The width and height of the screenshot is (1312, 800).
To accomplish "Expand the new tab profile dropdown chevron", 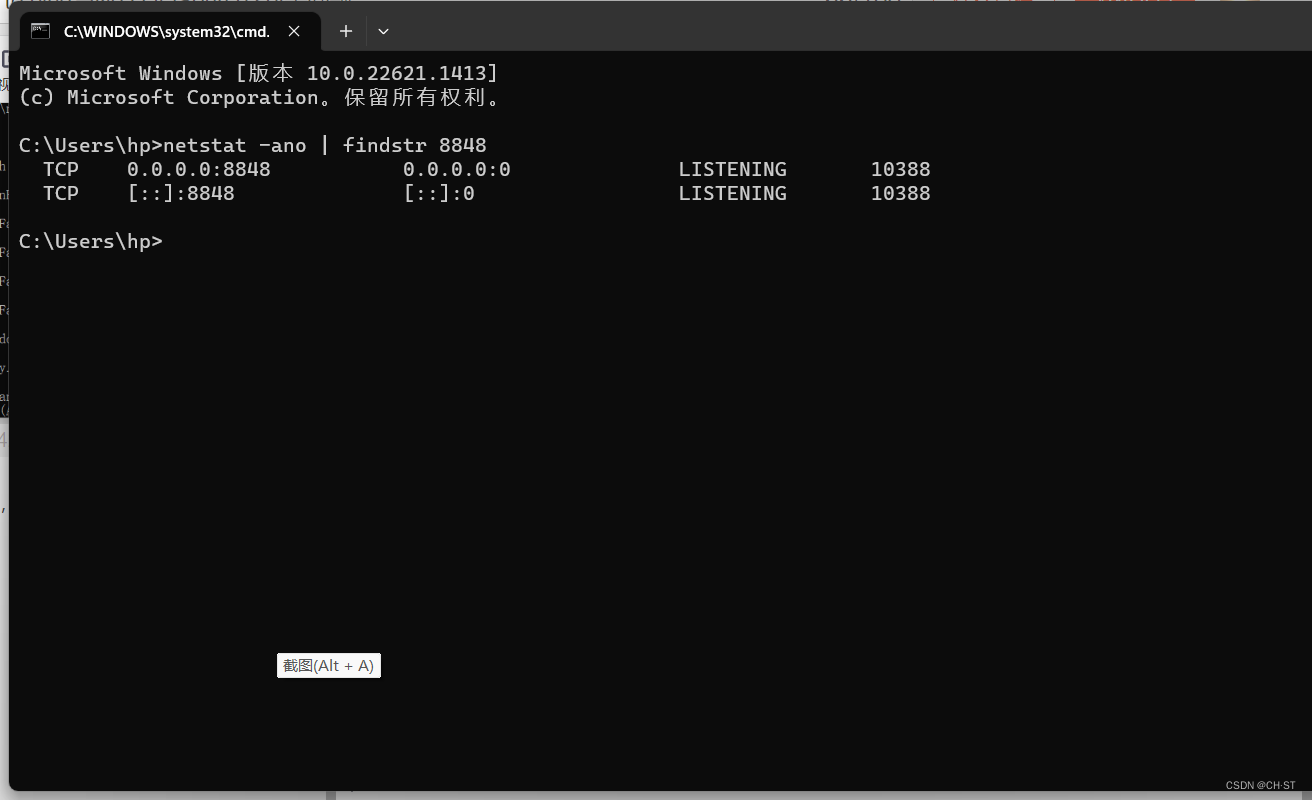I will pos(383,31).
